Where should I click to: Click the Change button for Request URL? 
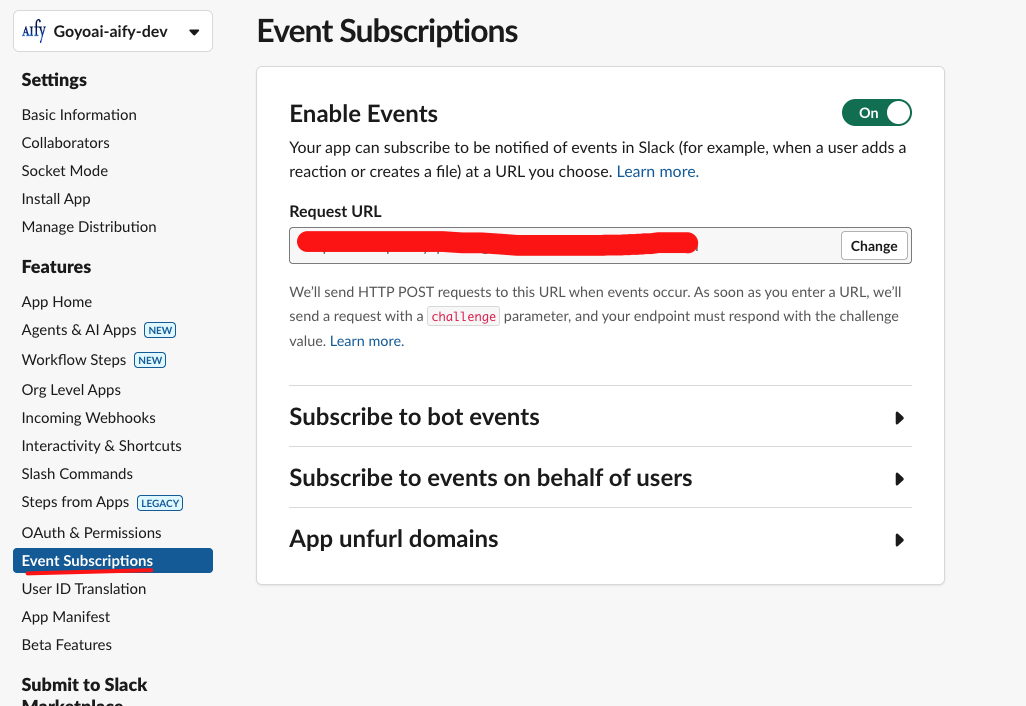tap(874, 246)
